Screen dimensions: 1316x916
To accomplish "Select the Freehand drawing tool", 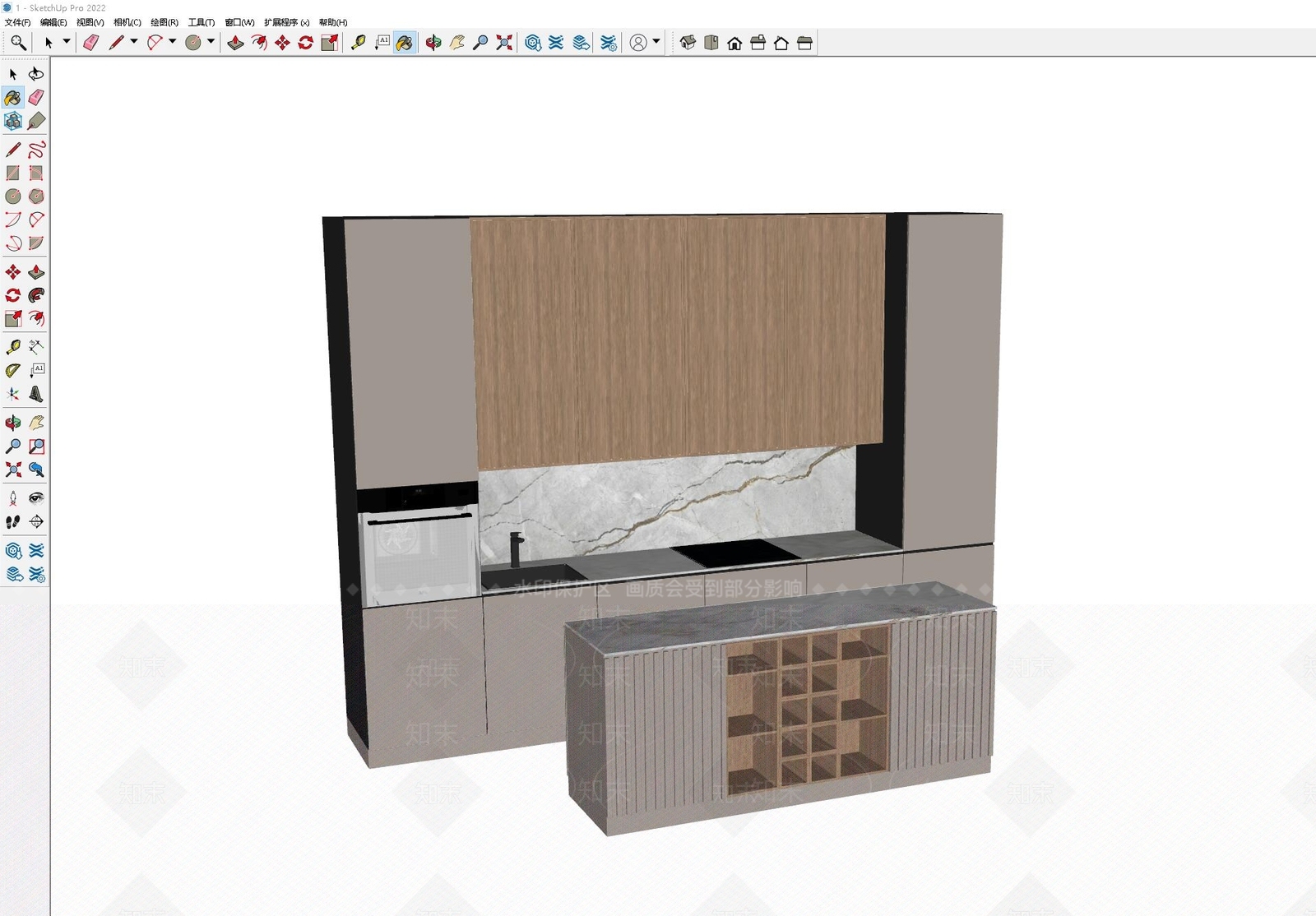I will coord(35,150).
